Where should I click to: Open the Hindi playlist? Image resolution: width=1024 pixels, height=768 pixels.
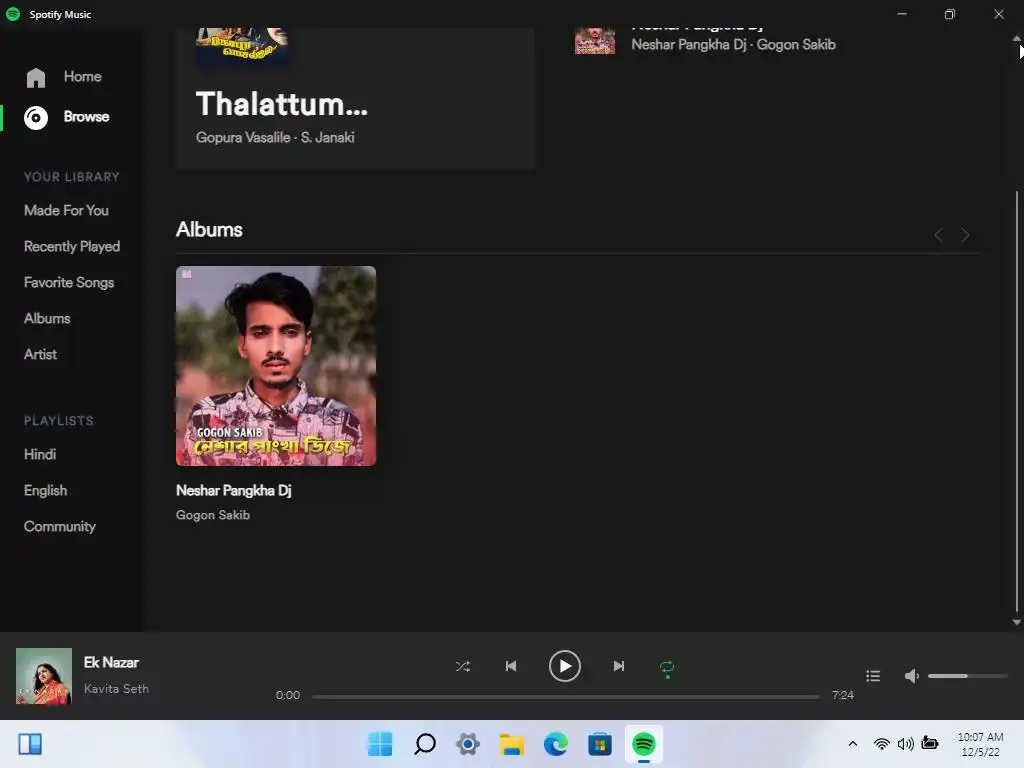point(40,454)
